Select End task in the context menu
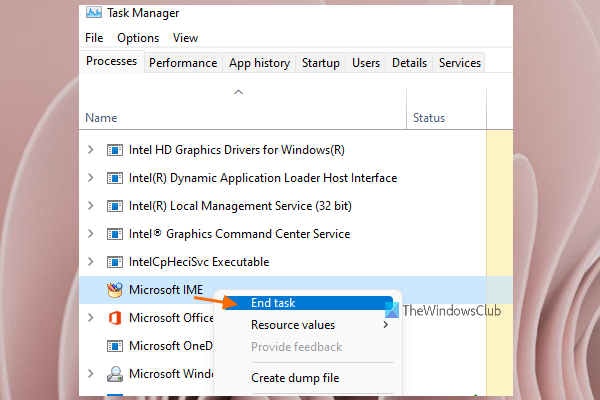Viewport: 600px width, 400px height. [x=273, y=303]
